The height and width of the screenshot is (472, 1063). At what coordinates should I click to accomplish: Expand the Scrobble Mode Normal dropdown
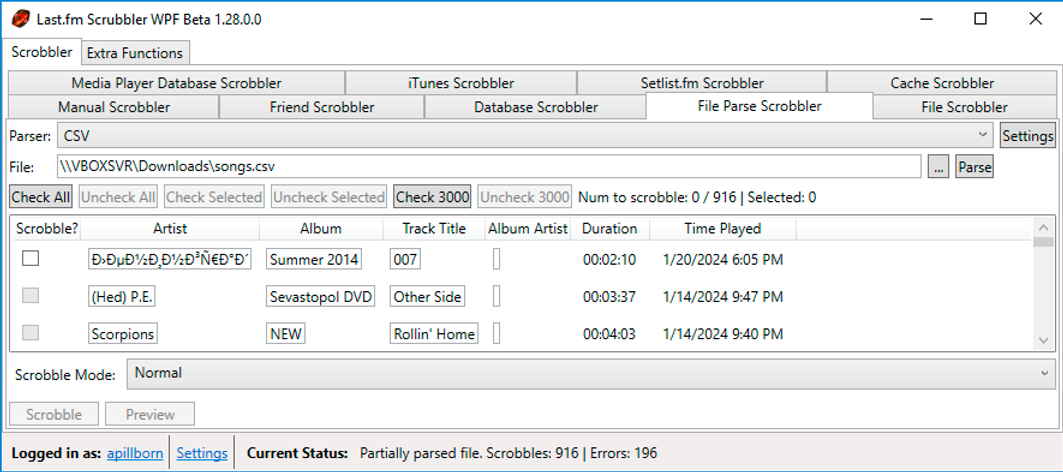pyautogui.click(x=590, y=374)
